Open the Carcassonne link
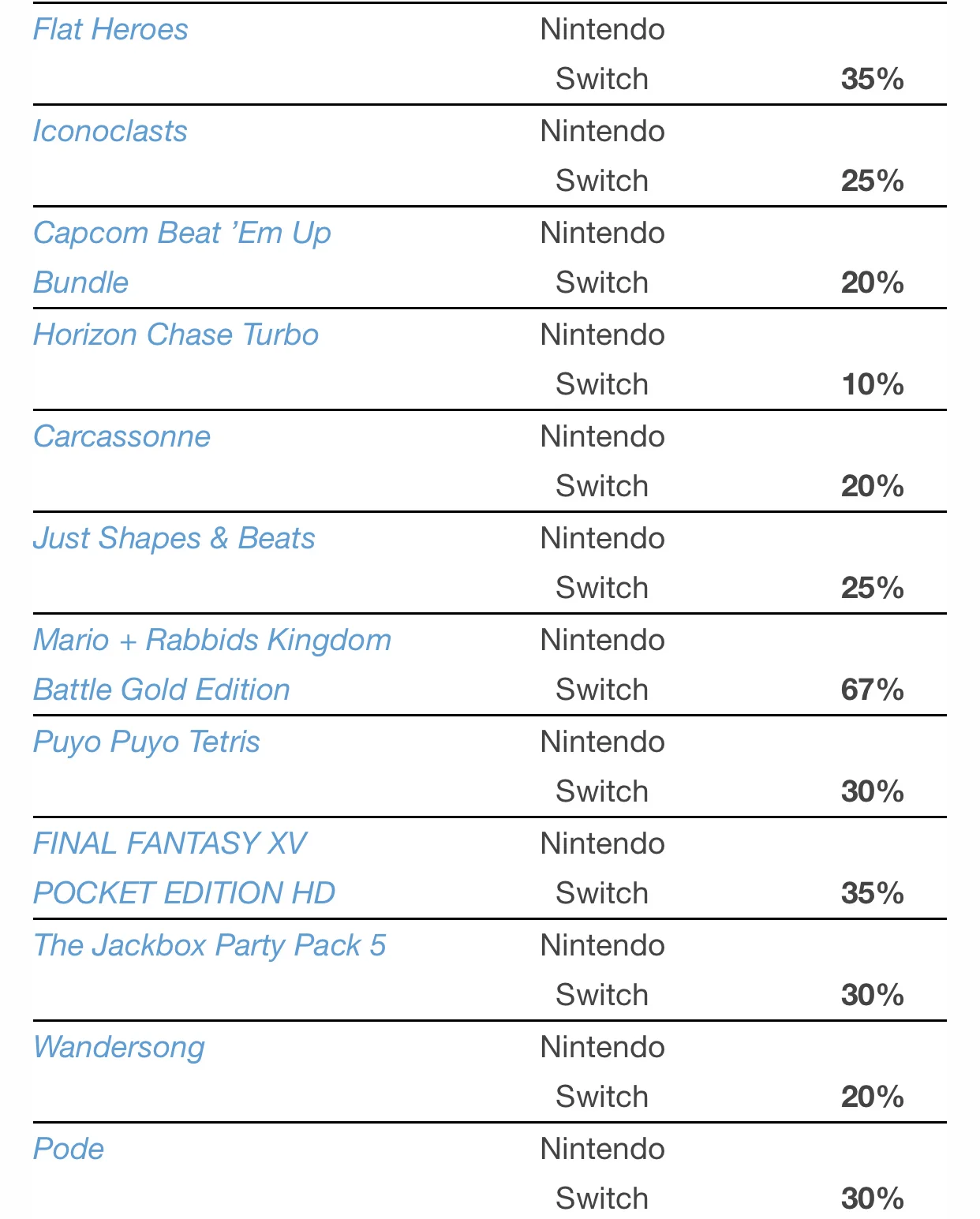 click(122, 437)
